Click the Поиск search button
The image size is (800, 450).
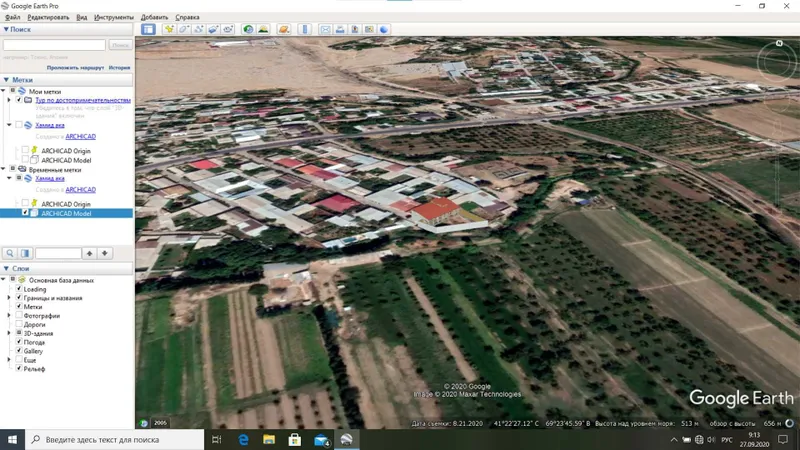coord(120,45)
